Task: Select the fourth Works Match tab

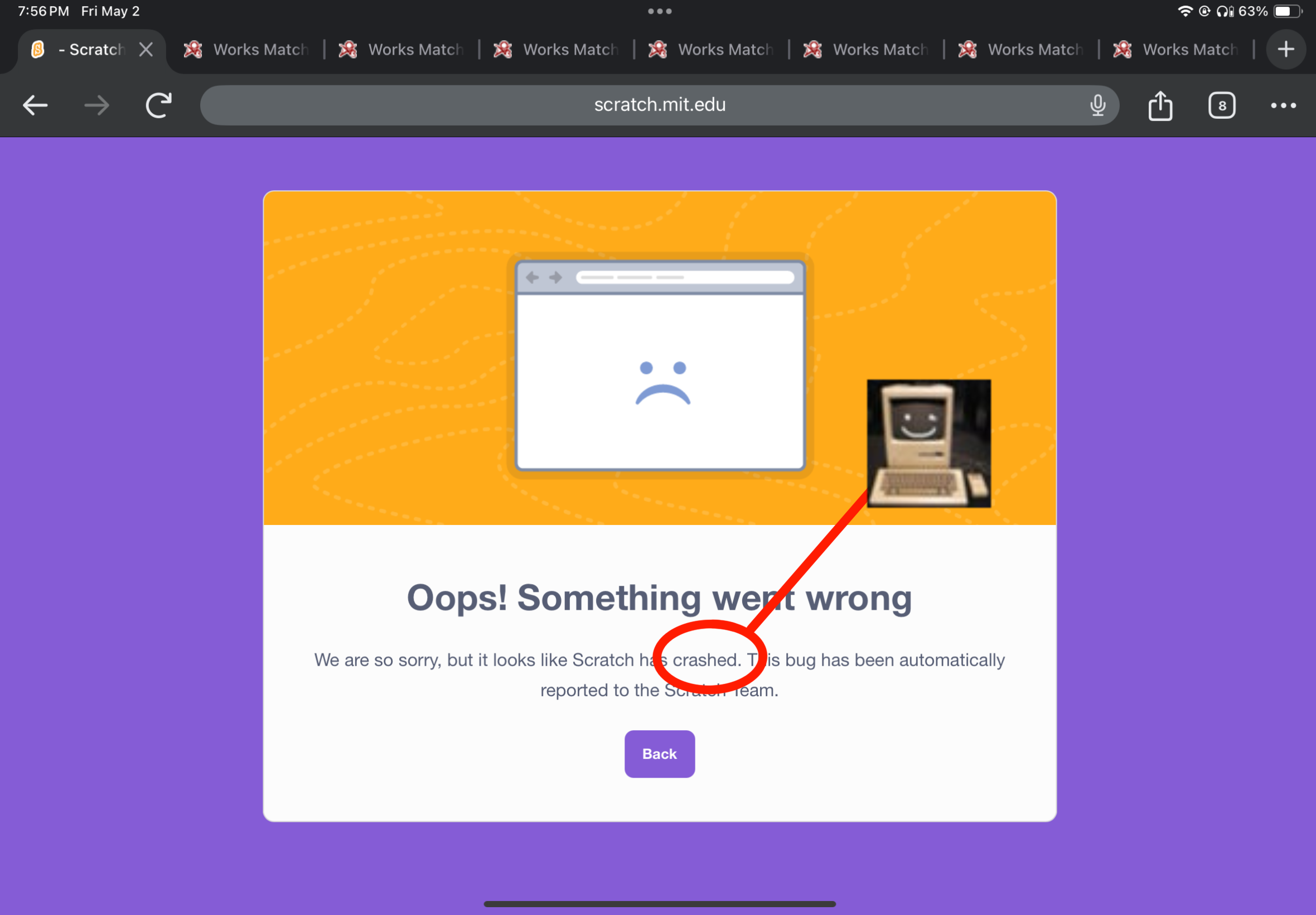Action: click(711, 49)
